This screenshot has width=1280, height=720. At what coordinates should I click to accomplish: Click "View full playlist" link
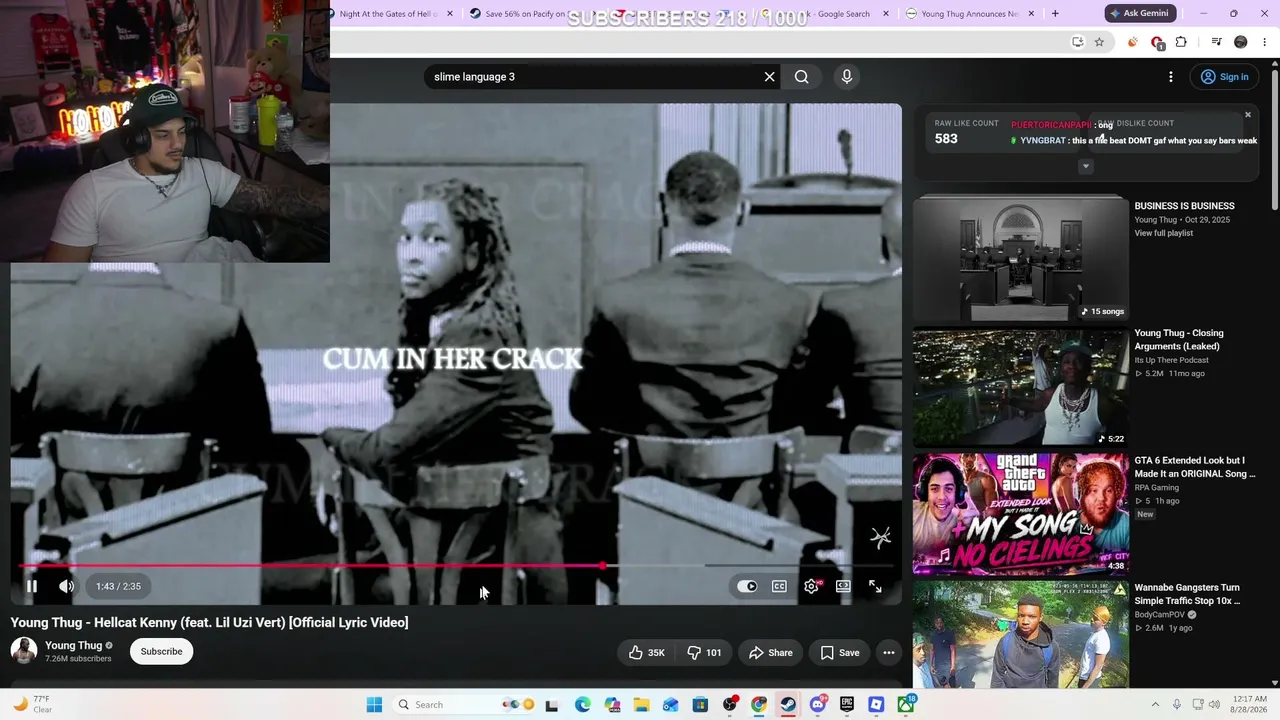coord(1163,233)
